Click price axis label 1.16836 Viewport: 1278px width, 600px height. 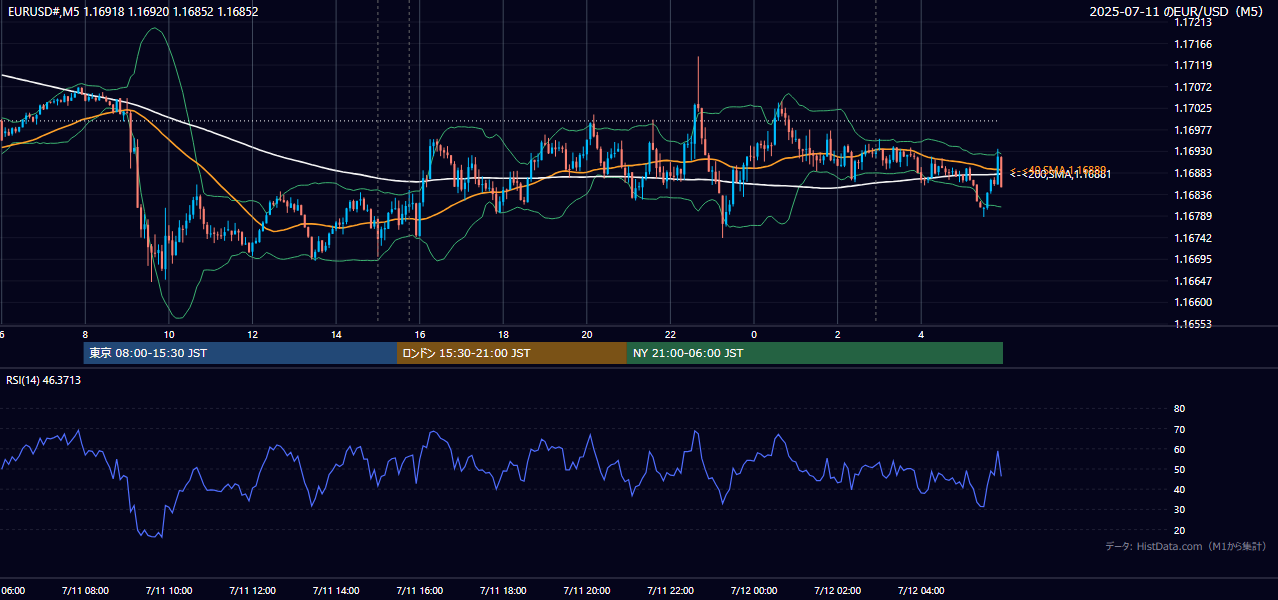tap(1193, 195)
